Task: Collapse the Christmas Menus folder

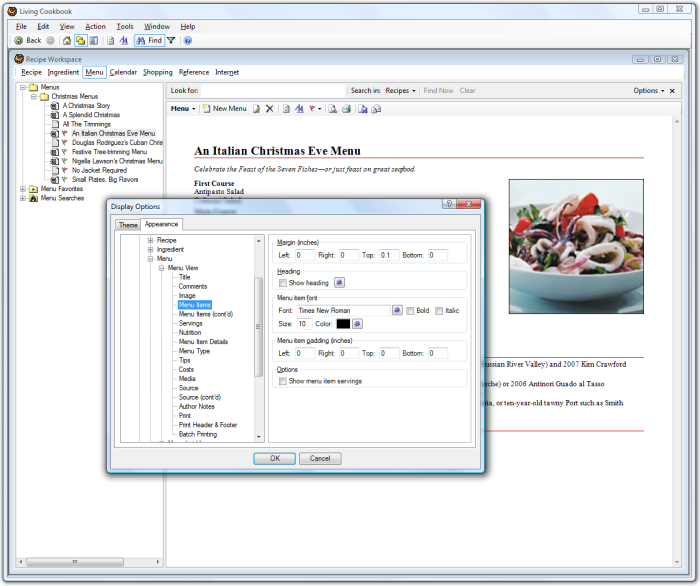Action: point(33,96)
